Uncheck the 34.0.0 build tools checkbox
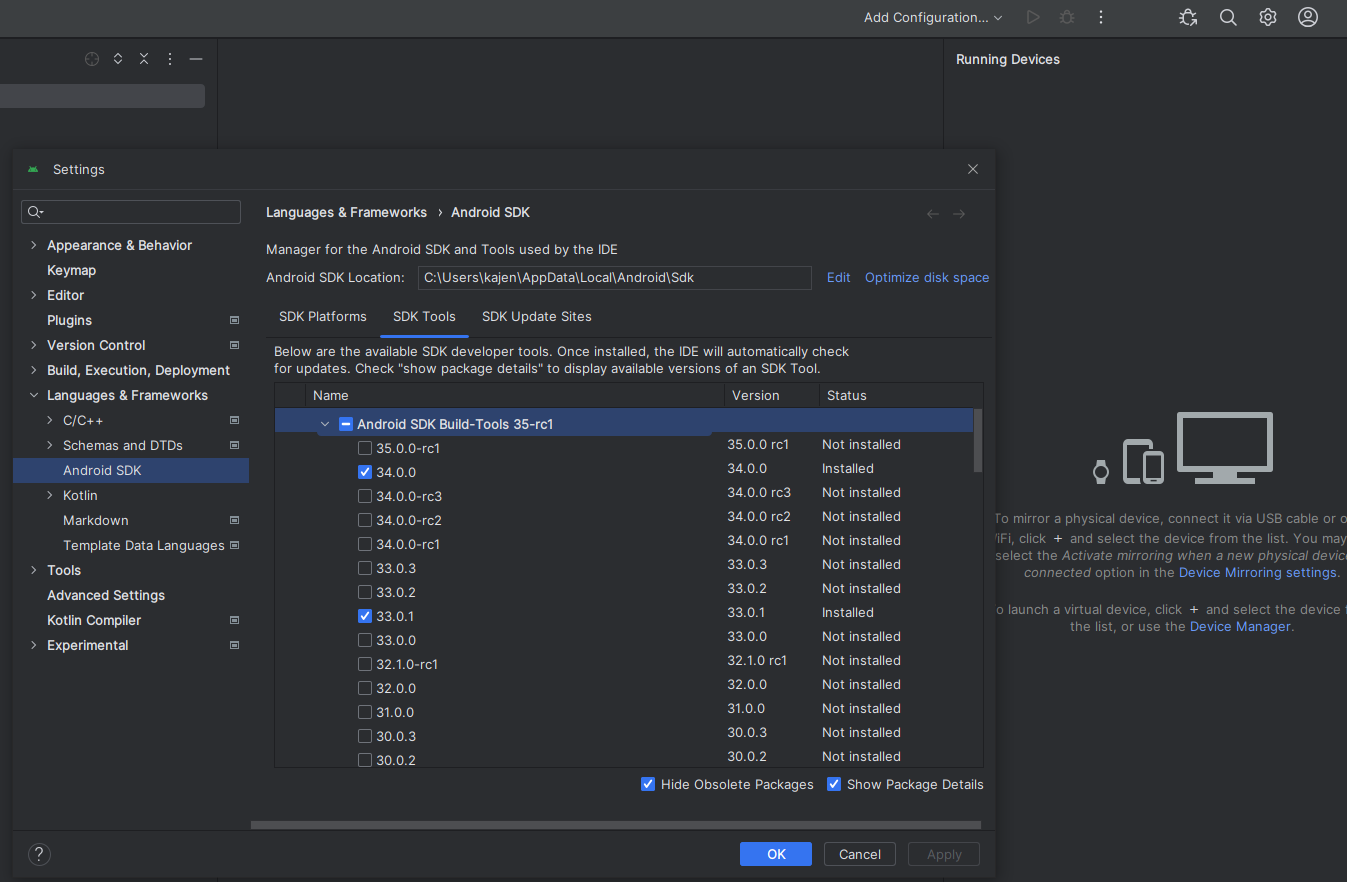The width and height of the screenshot is (1347, 882). pos(365,472)
